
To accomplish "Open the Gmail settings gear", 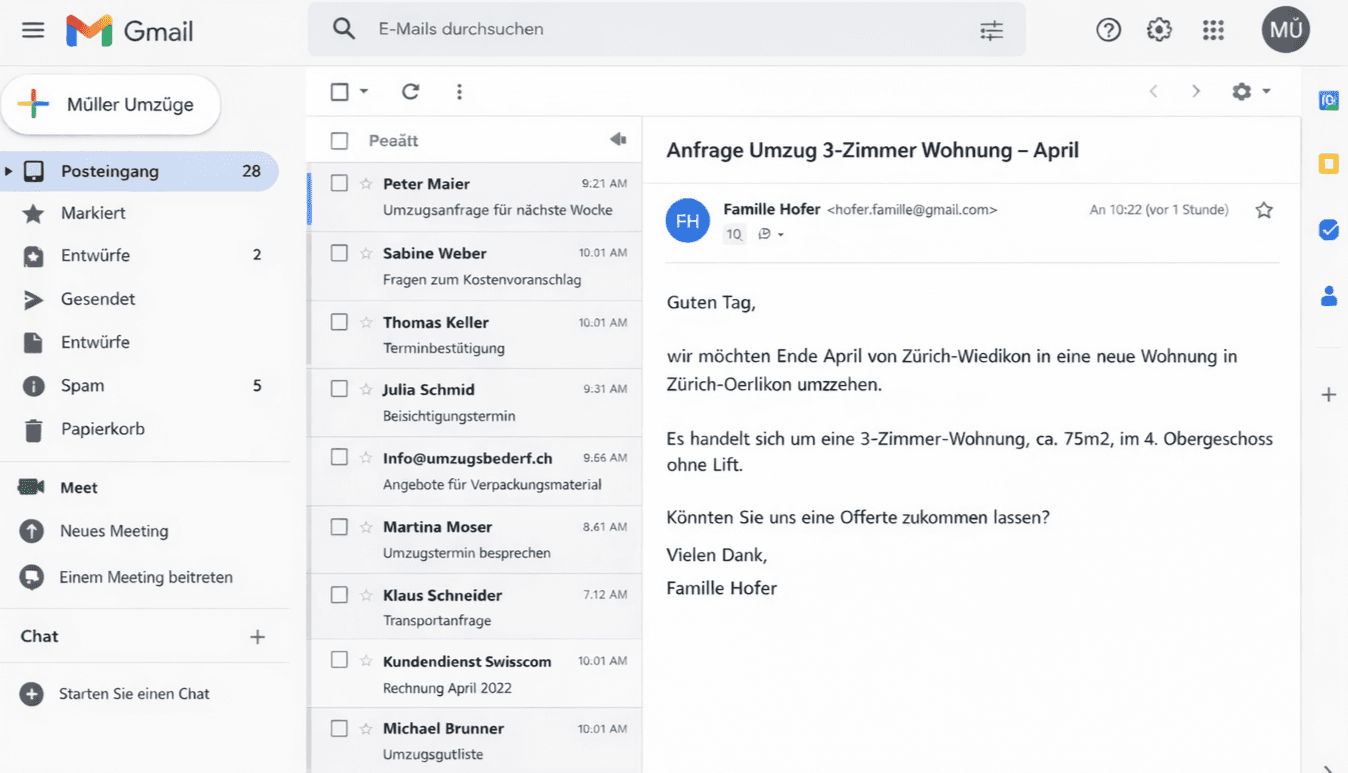I will tap(1159, 30).
